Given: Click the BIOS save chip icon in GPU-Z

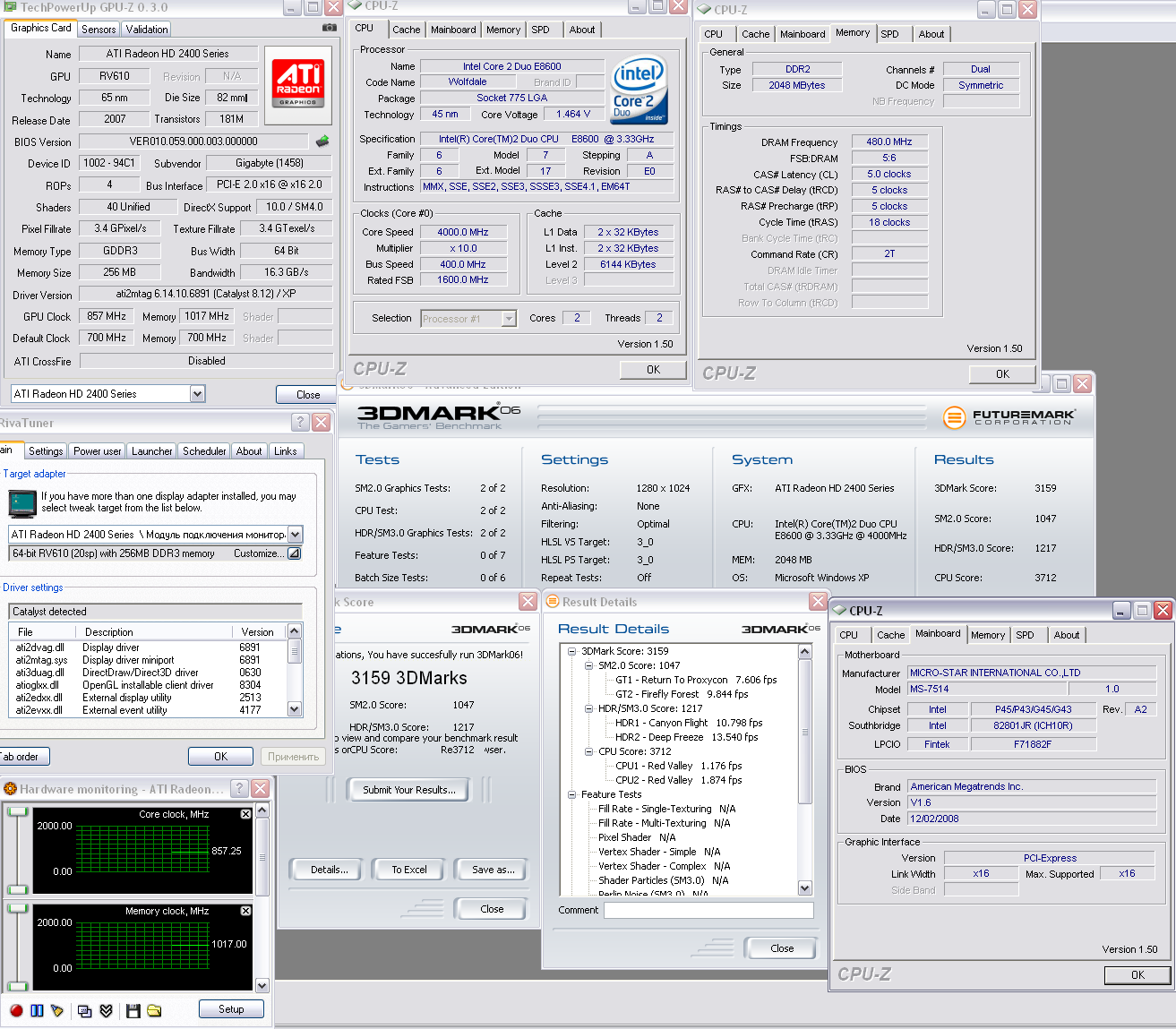Looking at the screenshot, I should point(322,141).
